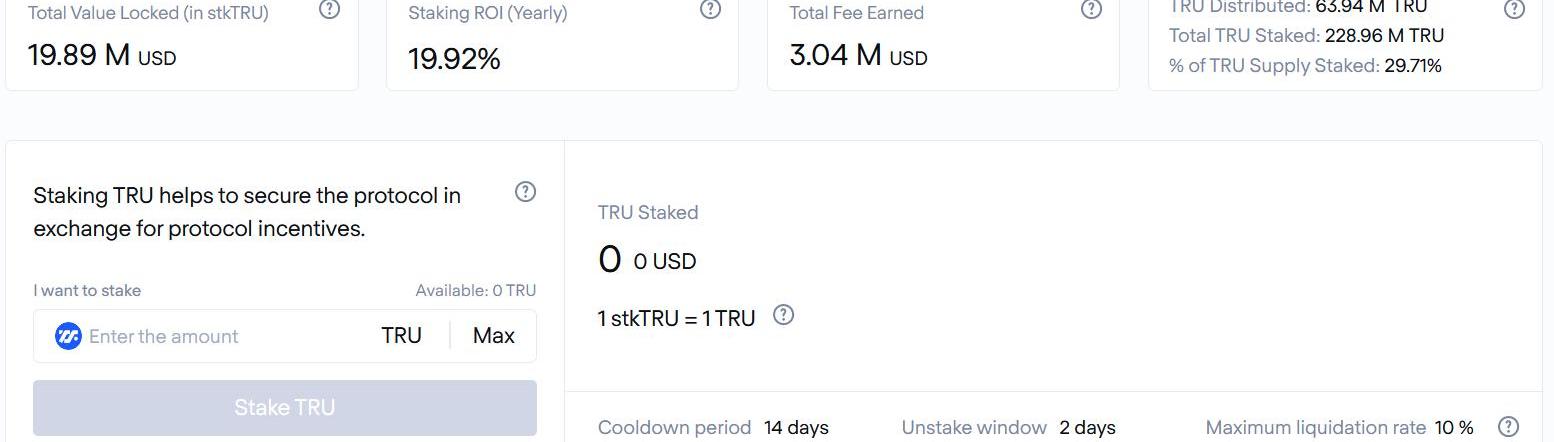Image resolution: width=1554 pixels, height=442 pixels.
Task: Click the Cooldown period 14 days value
Action: tap(796, 428)
